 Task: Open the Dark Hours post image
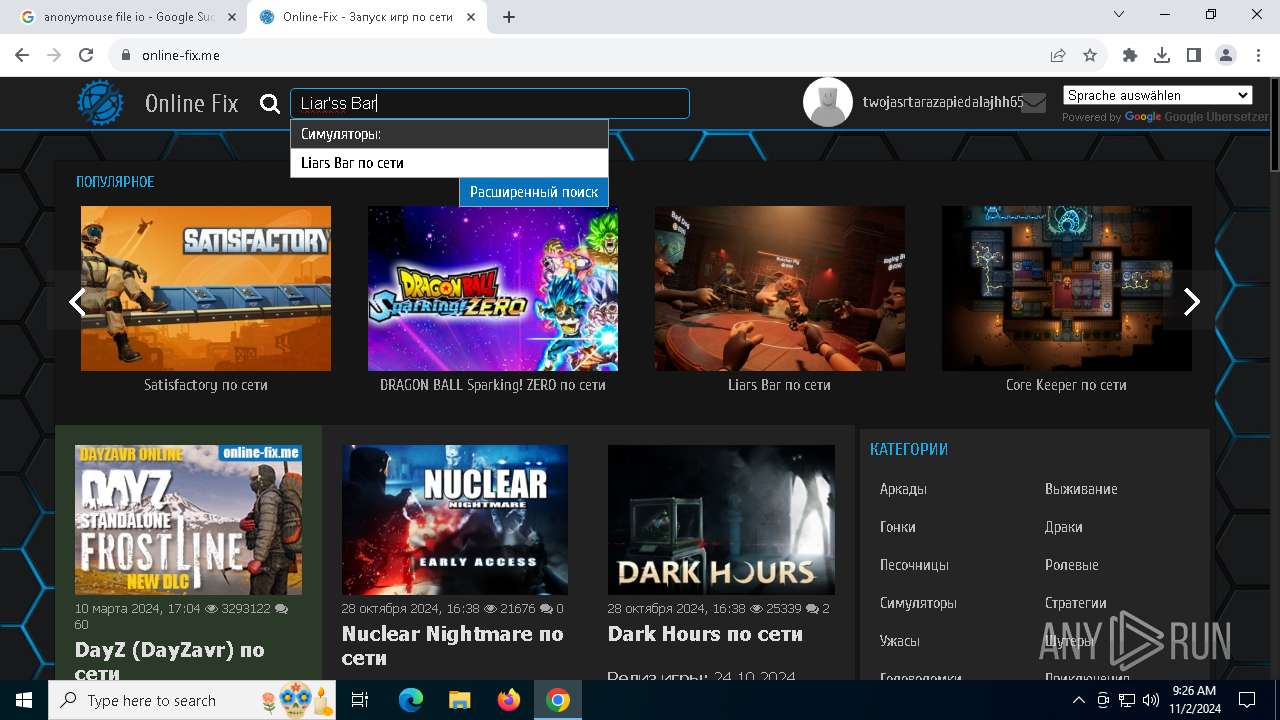(721, 520)
